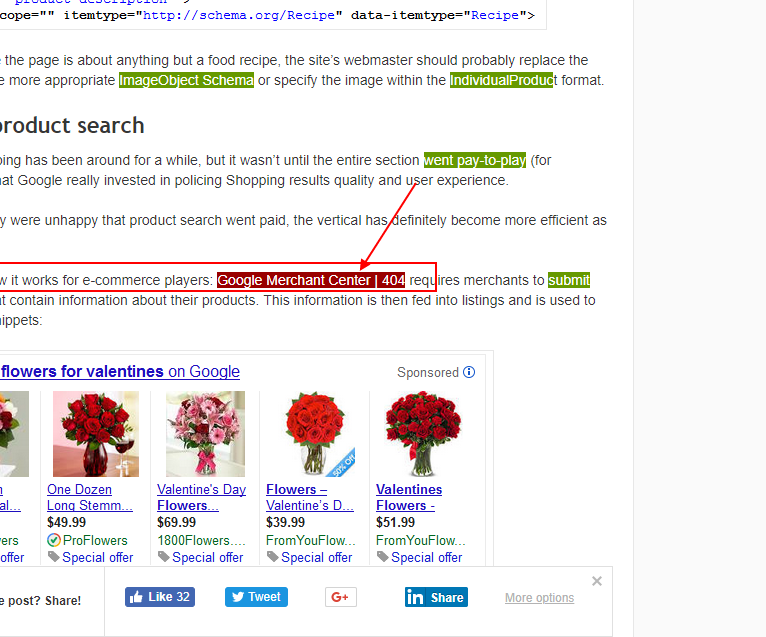
Task: Click the IndividualProduct highlighted link
Action: click(x=502, y=80)
